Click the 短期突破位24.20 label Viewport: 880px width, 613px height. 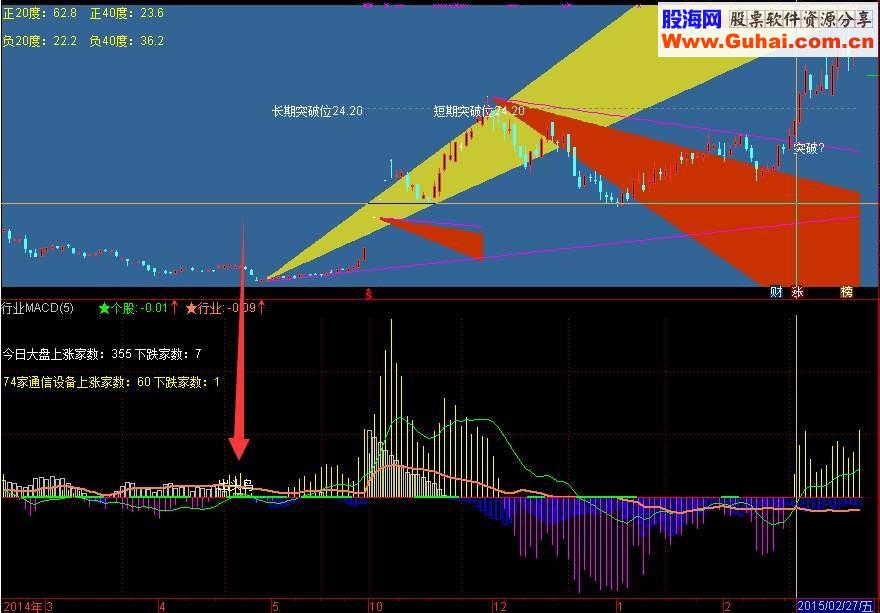(479, 112)
